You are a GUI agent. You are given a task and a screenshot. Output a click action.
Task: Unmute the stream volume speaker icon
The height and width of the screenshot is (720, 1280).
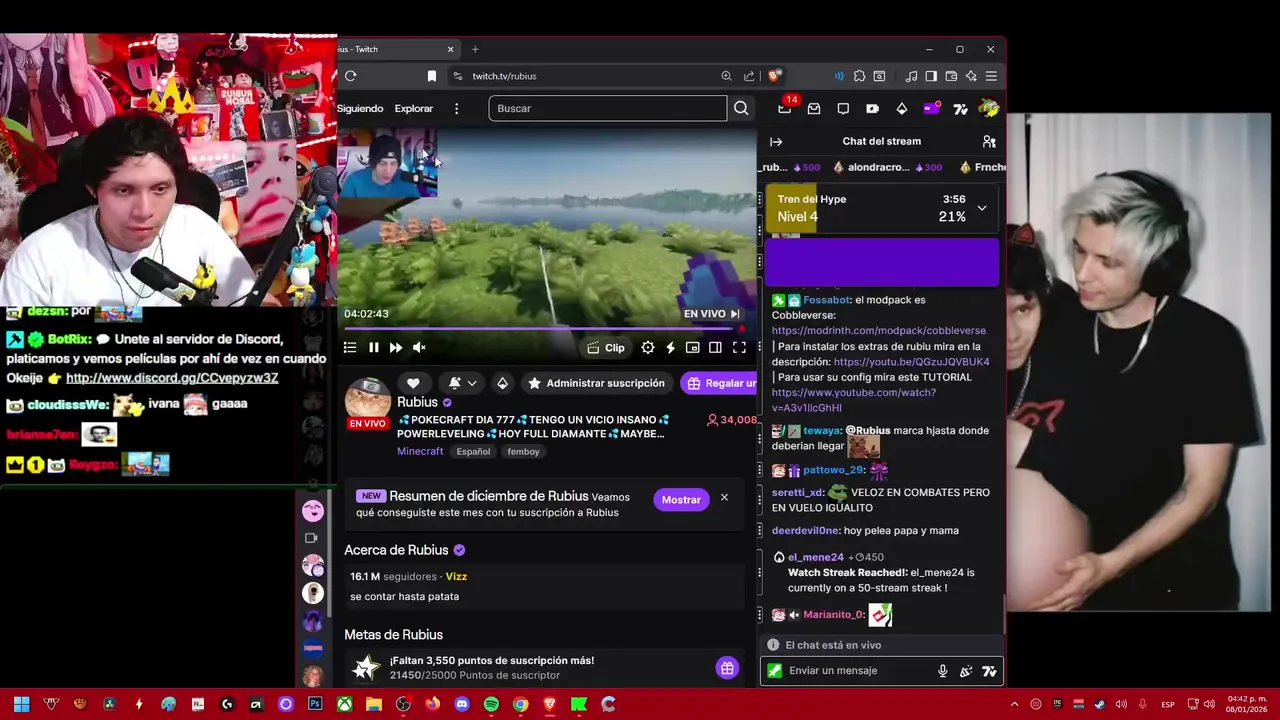419,347
